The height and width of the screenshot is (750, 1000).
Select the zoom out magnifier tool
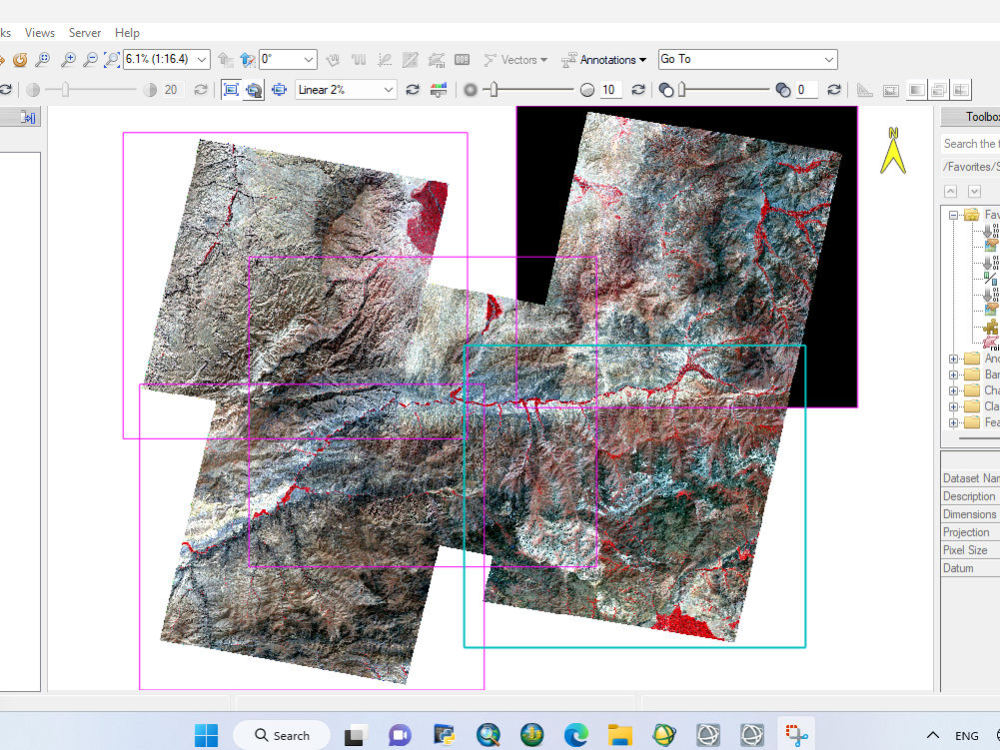90,60
